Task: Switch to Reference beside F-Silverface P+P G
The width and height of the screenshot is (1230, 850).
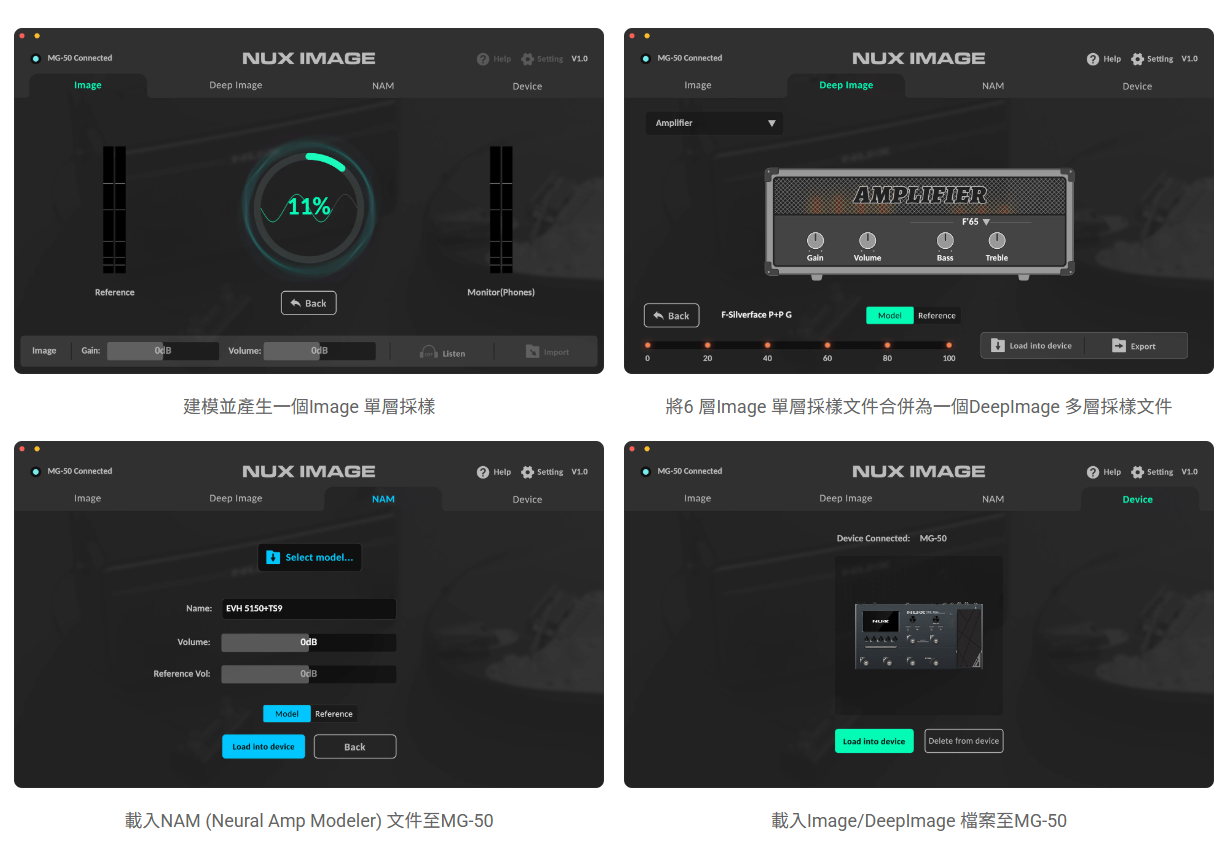Action: [937, 316]
